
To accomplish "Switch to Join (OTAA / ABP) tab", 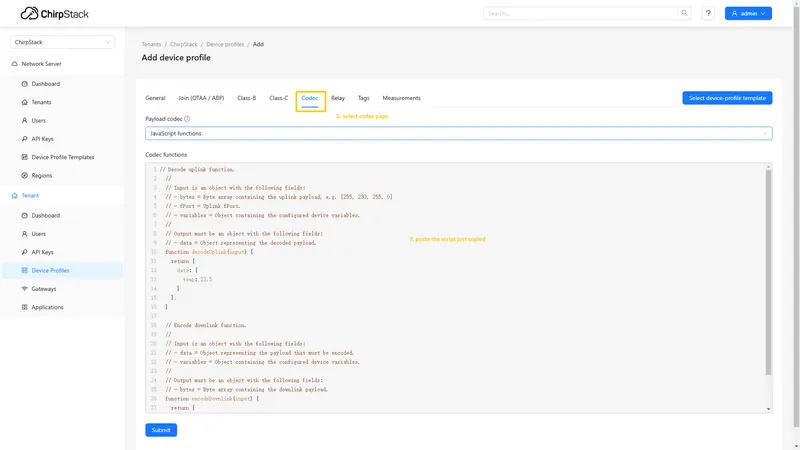I will click(x=201, y=98).
